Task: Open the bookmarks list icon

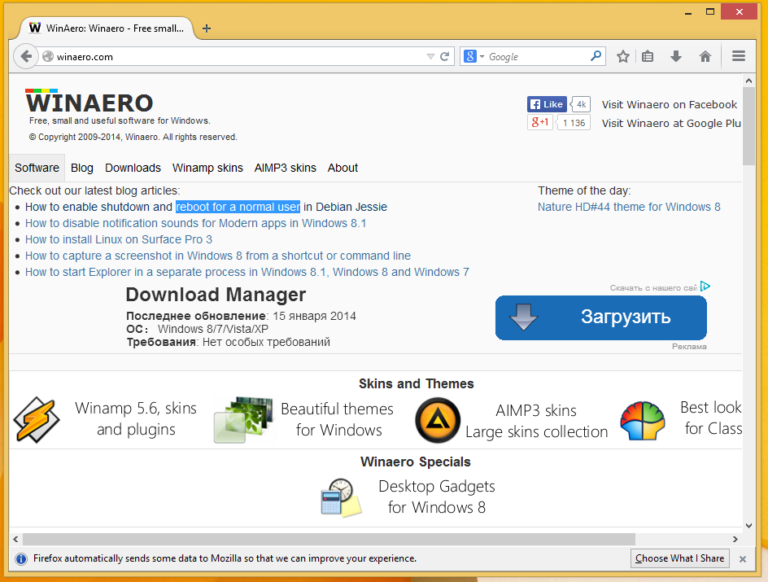Action: 648,57
